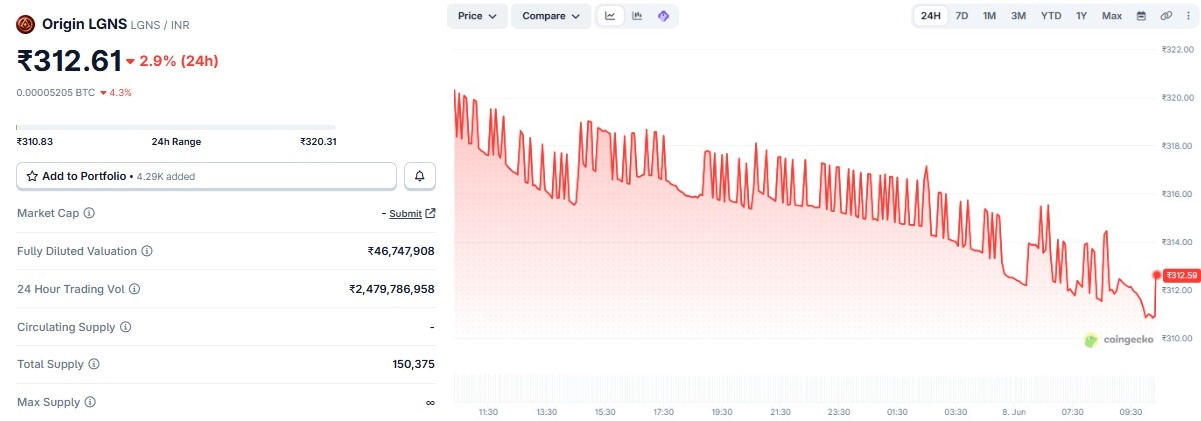Copy chart link via chain icon
This screenshot has width=1201, height=421.
tap(1166, 16)
